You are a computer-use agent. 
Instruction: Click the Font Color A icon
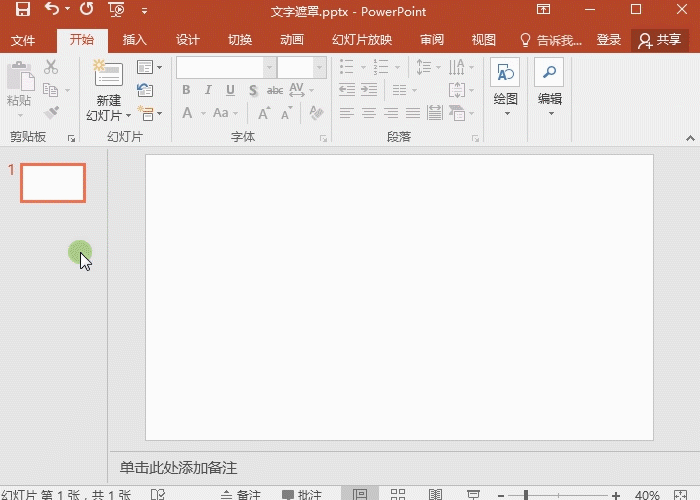188,113
